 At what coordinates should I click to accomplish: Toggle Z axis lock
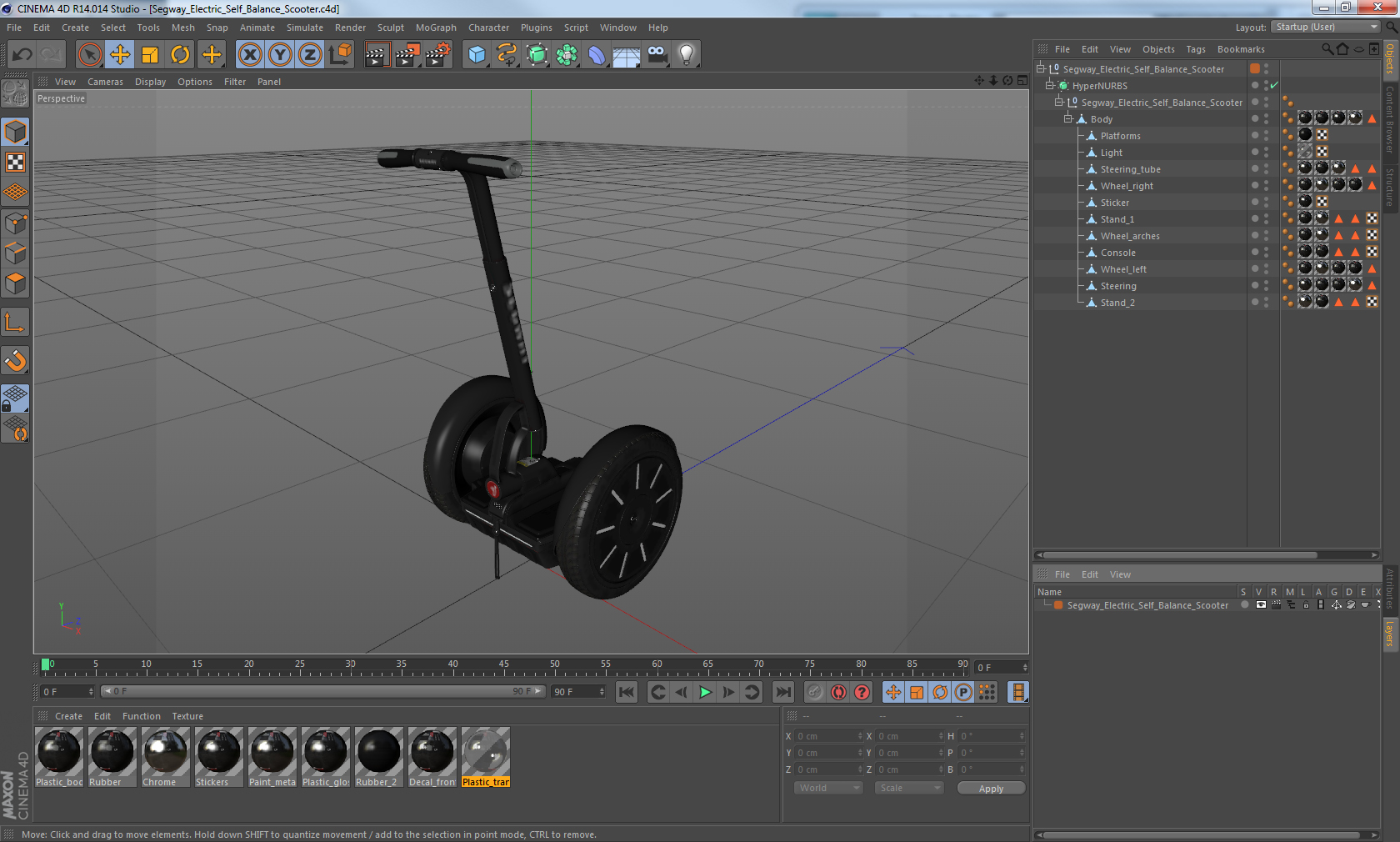pyautogui.click(x=310, y=55)
